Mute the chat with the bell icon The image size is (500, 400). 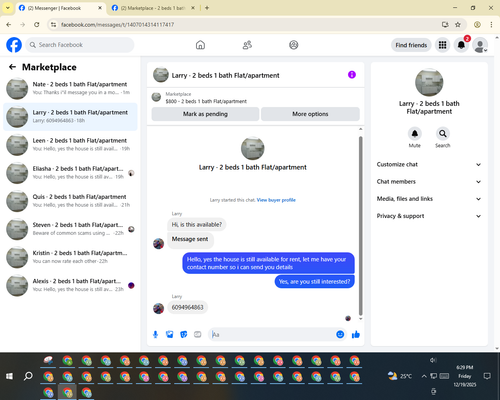[x=415, y=134]
